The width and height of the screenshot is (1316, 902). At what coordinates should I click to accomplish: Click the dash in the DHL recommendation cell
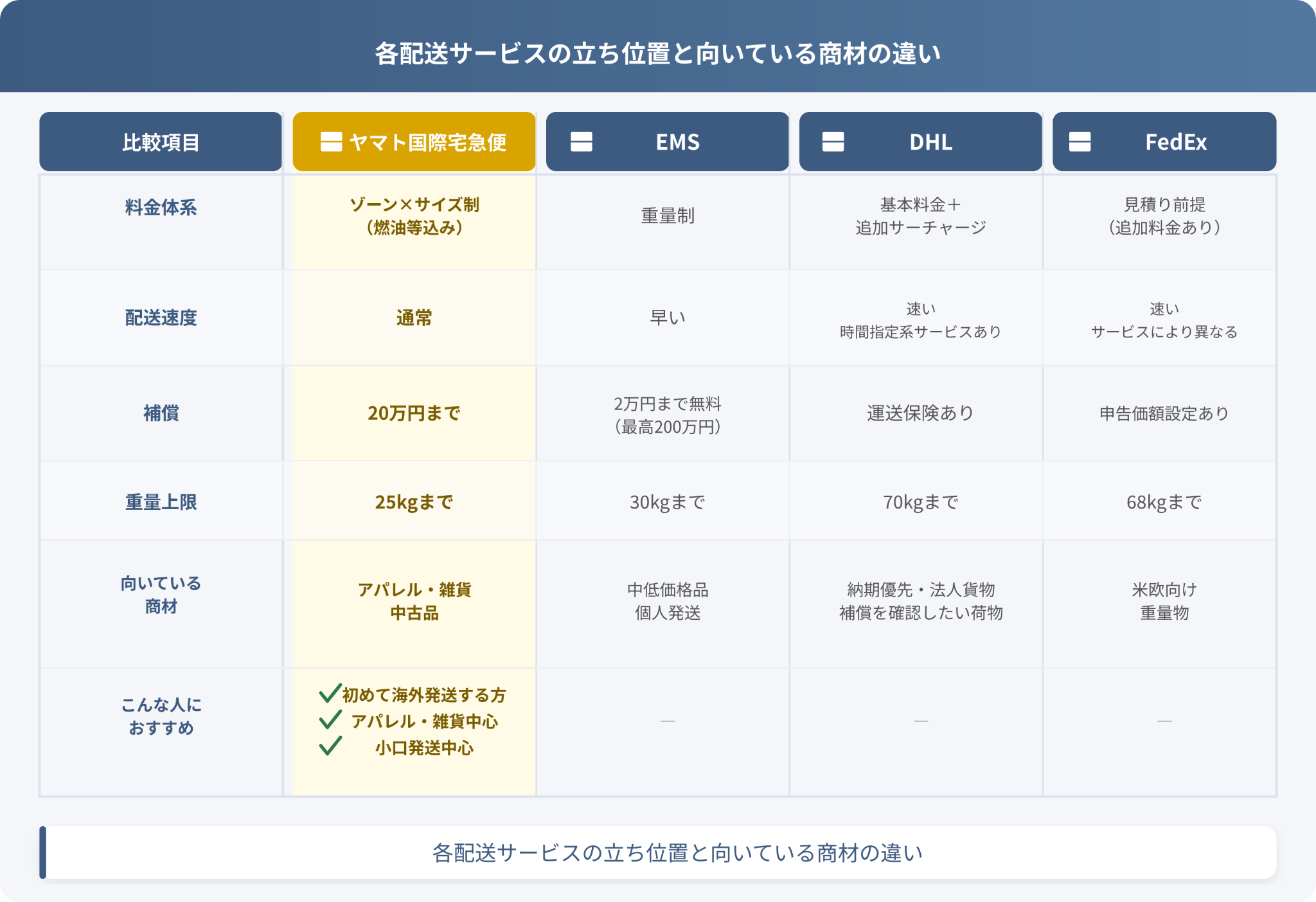point(921,721)
